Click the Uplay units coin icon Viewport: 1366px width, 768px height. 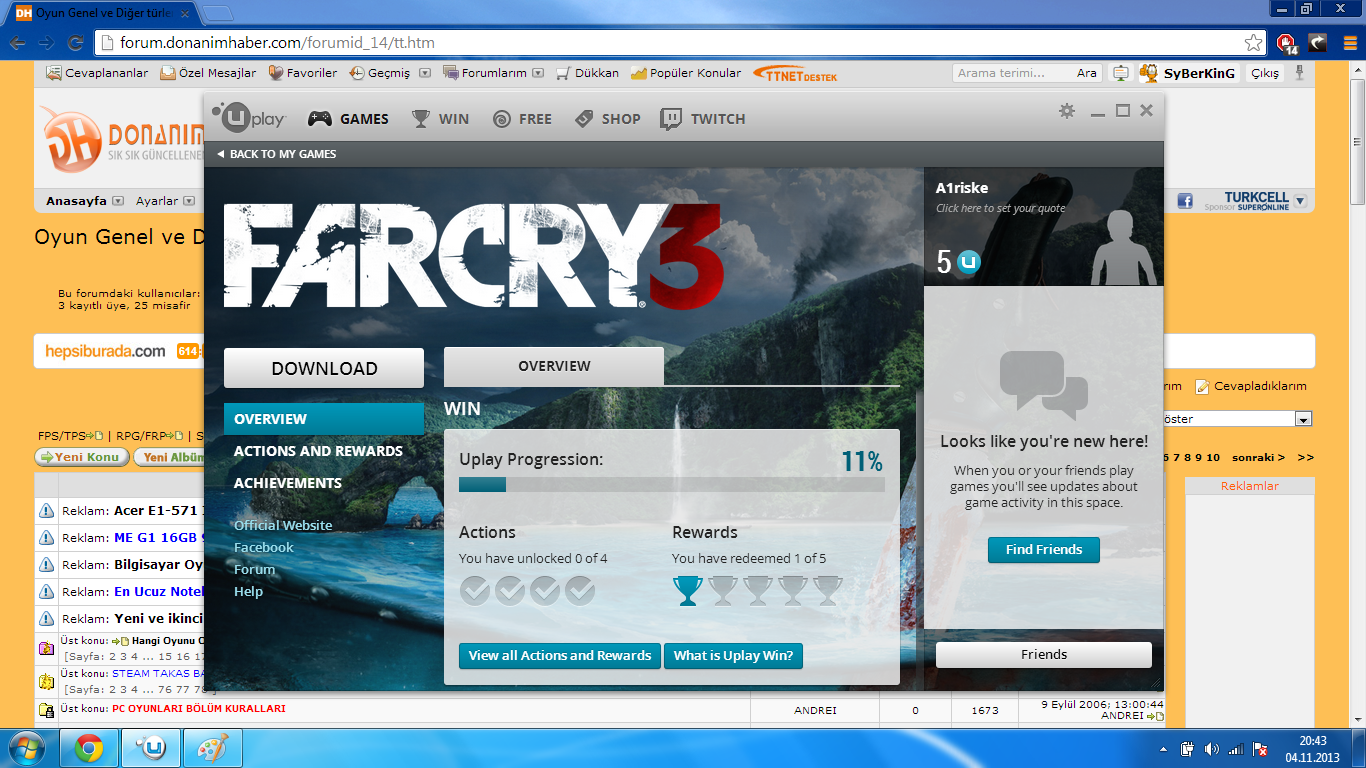click(x=968, y=262)
